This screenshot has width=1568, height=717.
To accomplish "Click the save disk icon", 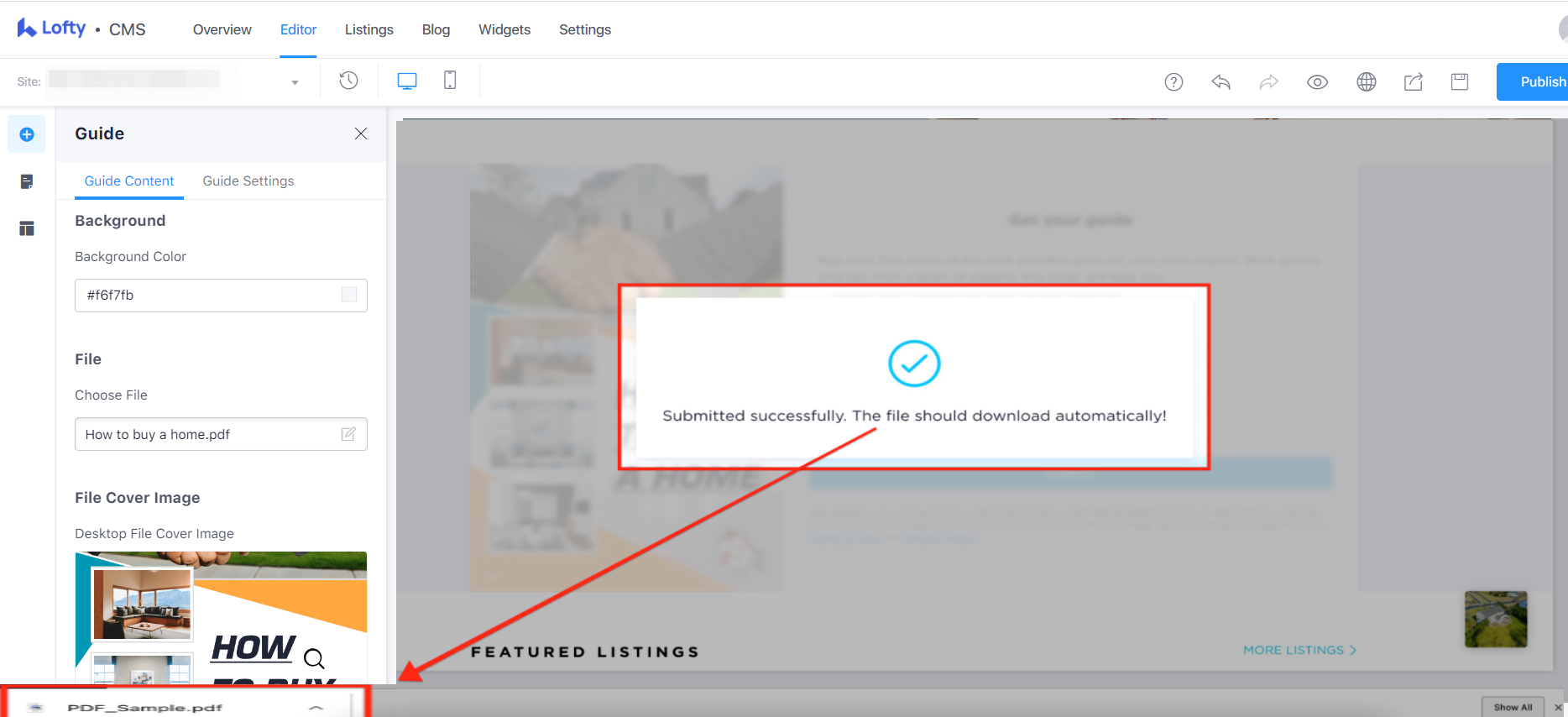I will click(x=1460, y=81).
